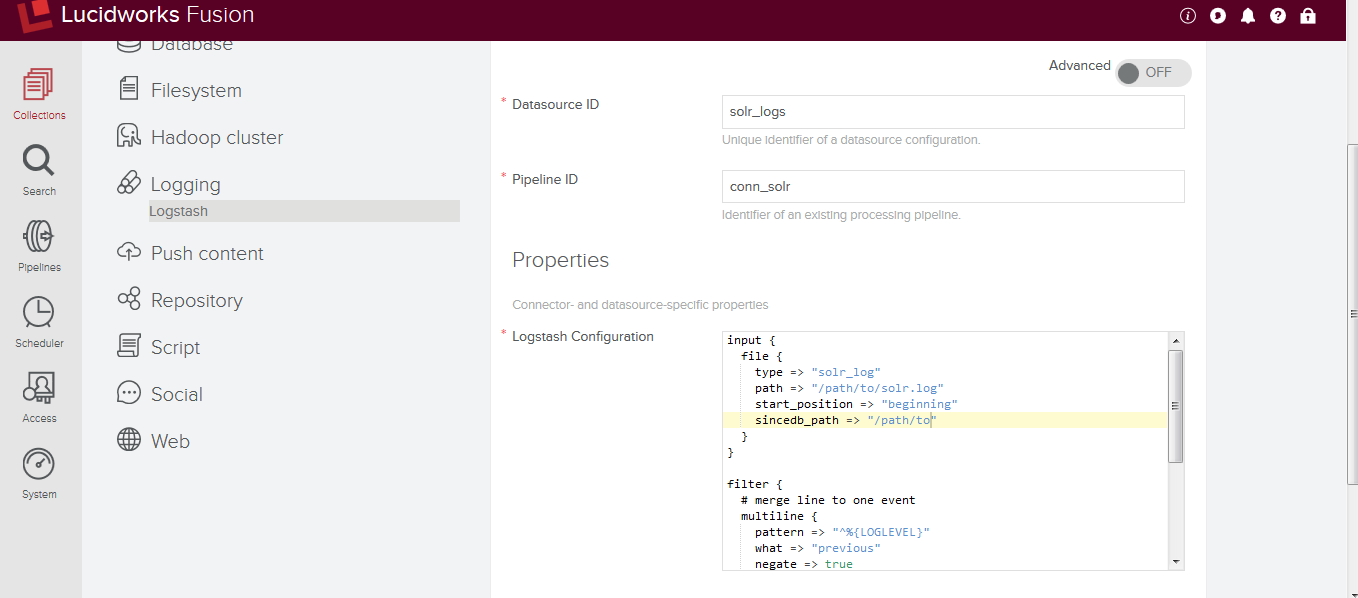Screen dimensions: 1358x598
Task: Click the code editor scroll up arrow
Action: (x=1176, y=340)
